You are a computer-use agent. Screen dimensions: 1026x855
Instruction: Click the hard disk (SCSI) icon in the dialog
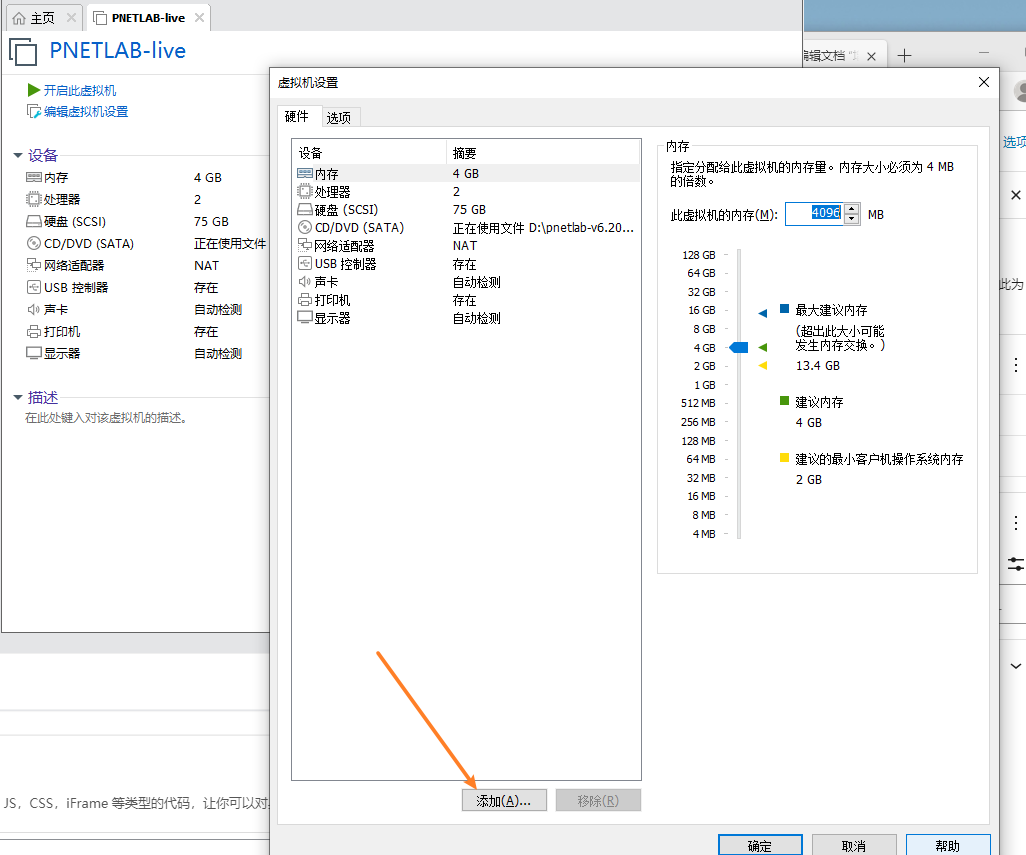point(305,210)
